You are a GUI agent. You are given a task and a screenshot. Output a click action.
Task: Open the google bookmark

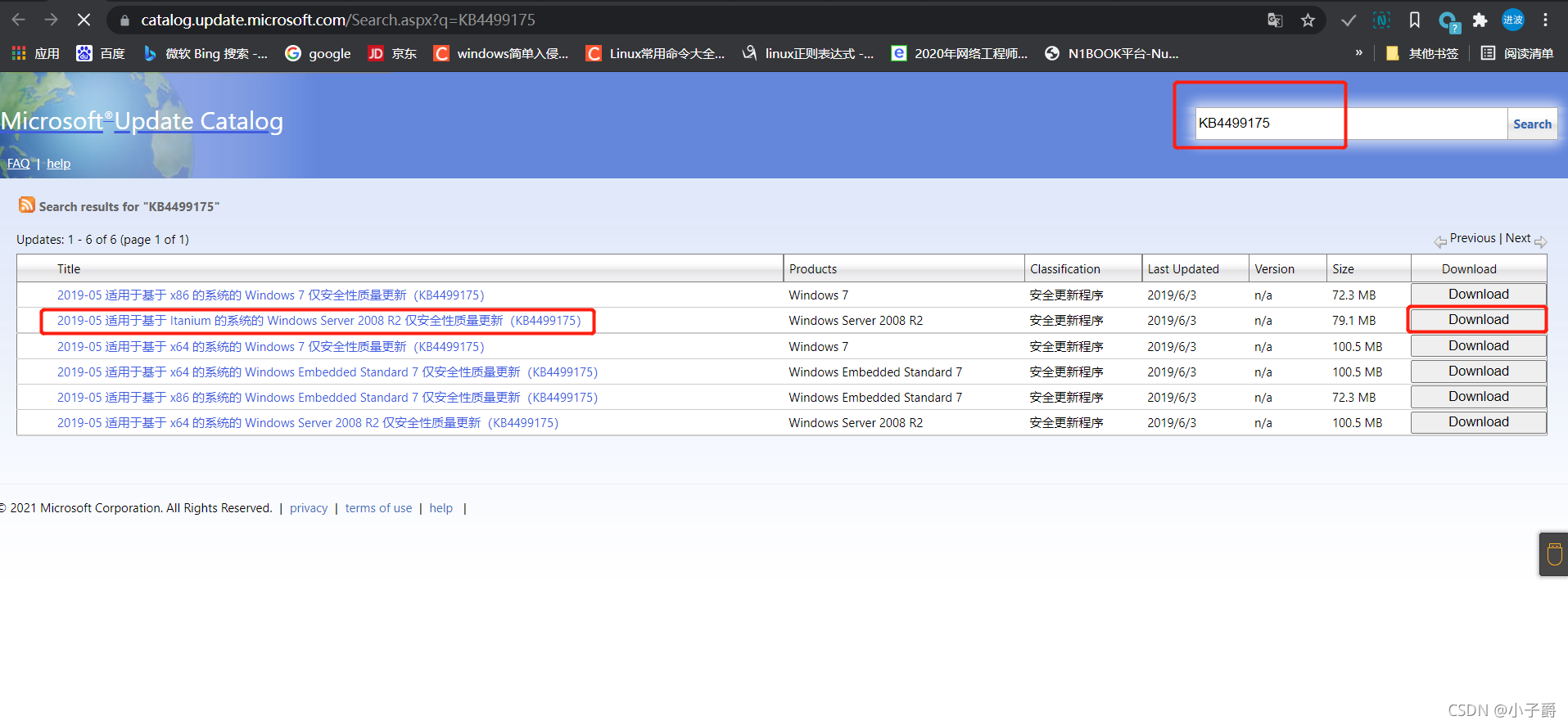[x=318, y=53]
